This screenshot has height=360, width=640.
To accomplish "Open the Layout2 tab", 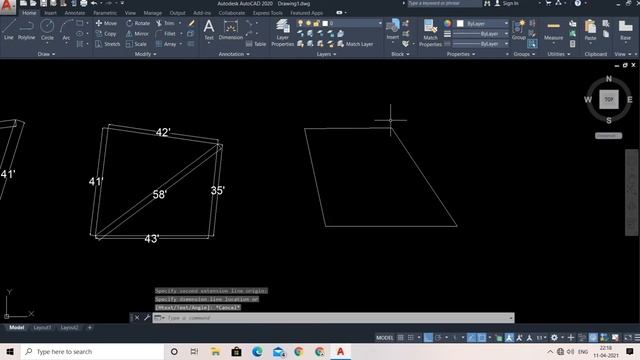I will 69,327.
